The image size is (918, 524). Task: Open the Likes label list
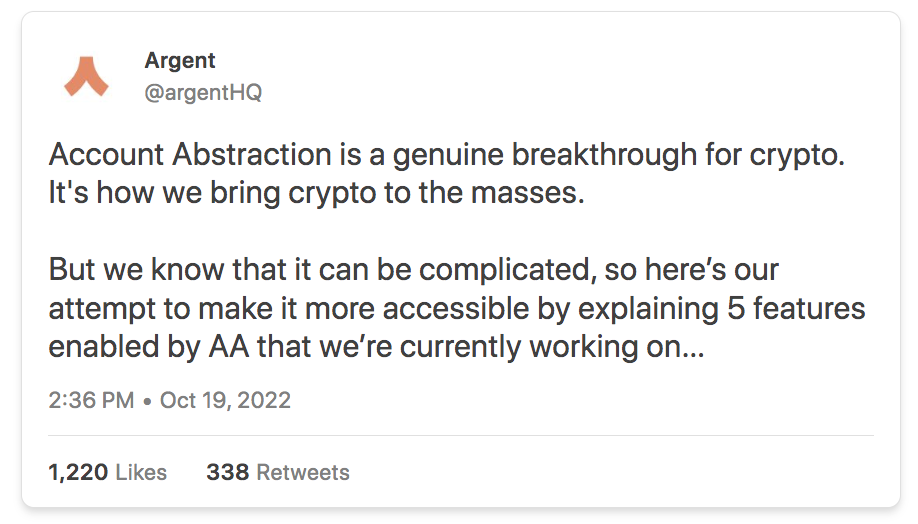point(141,472)
